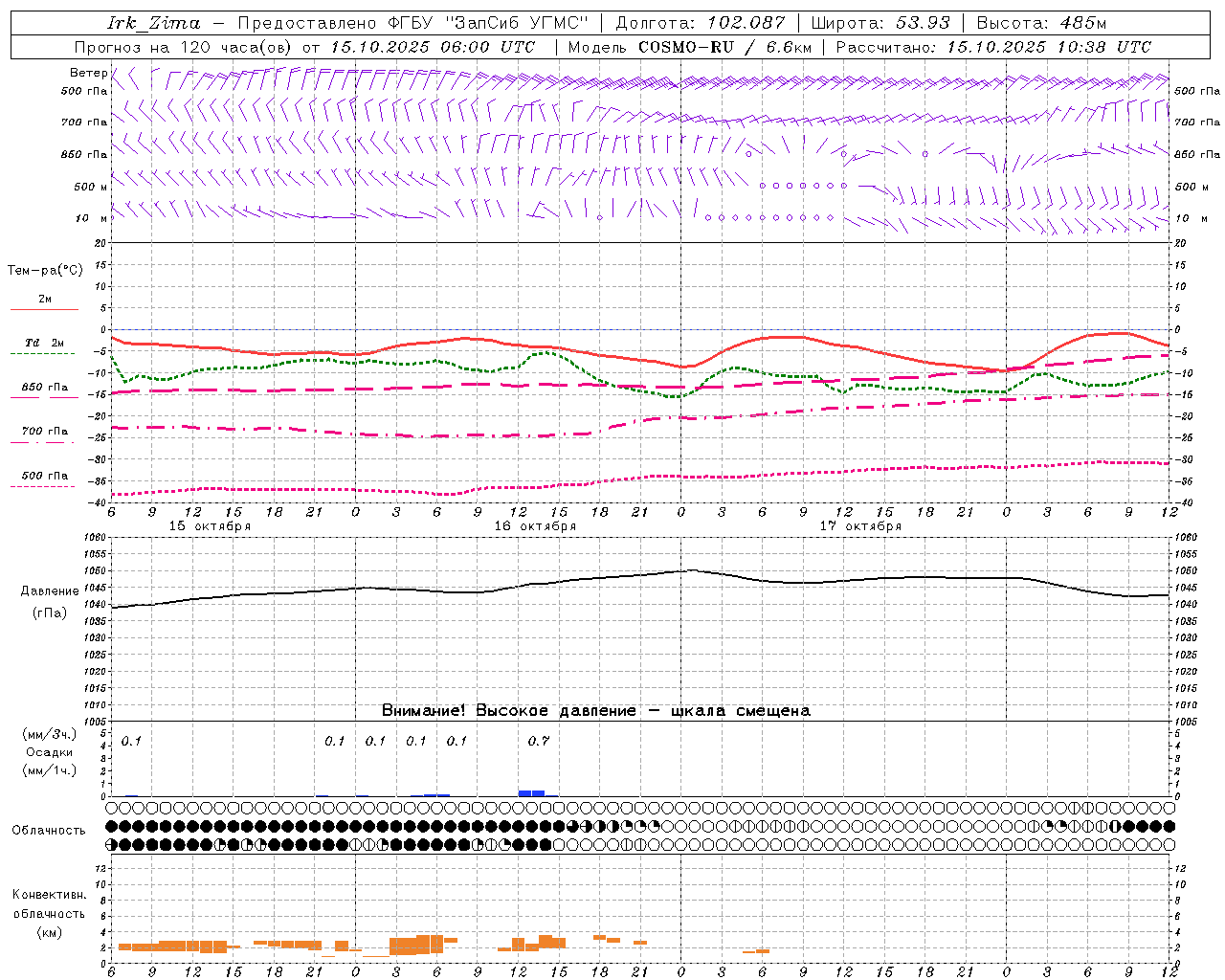Image resolution: width=1225 pixels, height=980 pixels.
Task: Click dashed line sample under 'Td 2м' legend
Action: point(44,353)
